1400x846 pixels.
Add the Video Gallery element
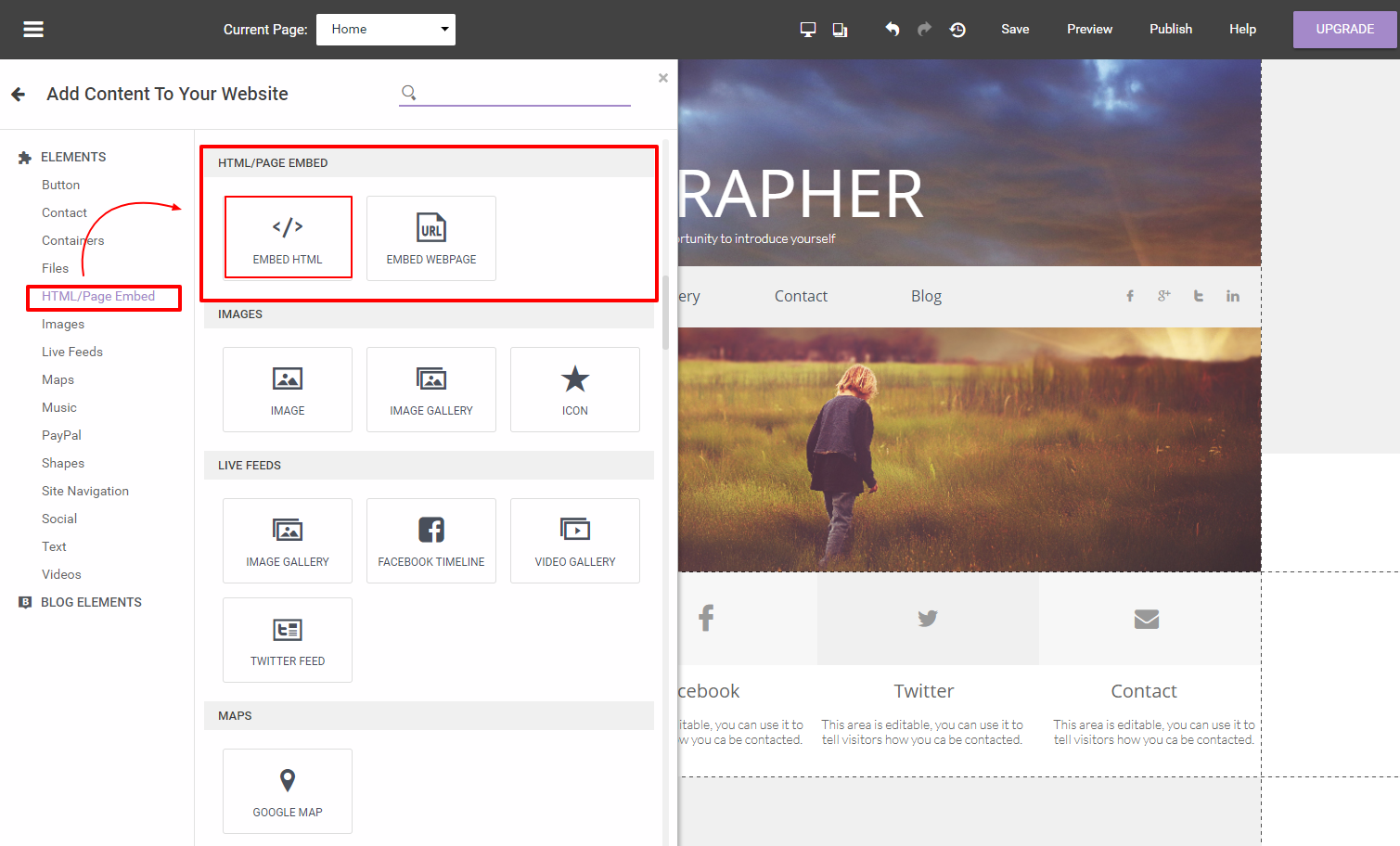click(575, 541)
